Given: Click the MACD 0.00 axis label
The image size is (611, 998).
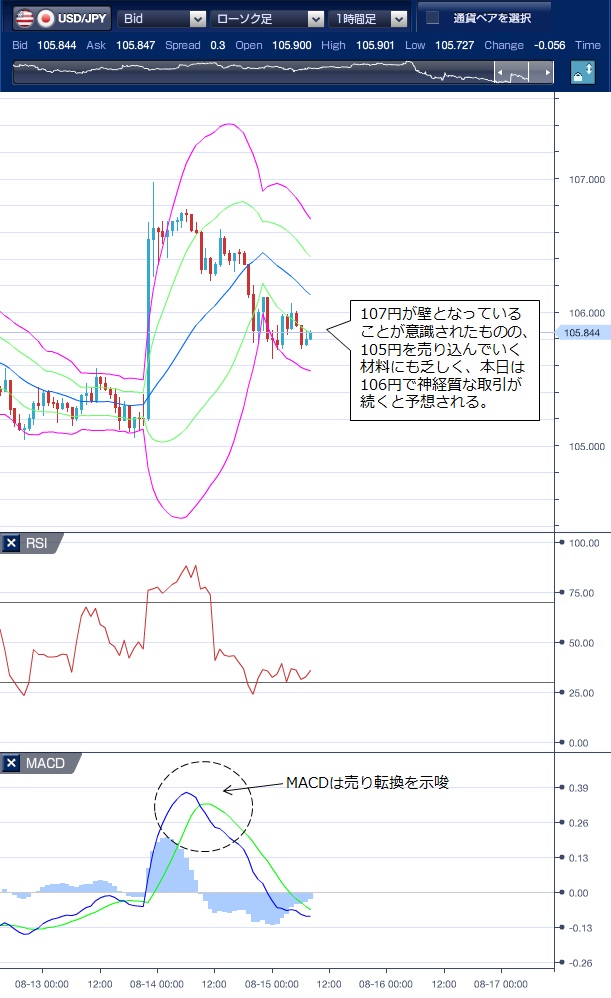Looking at the screenshot, I should click(x=578, y=893).
